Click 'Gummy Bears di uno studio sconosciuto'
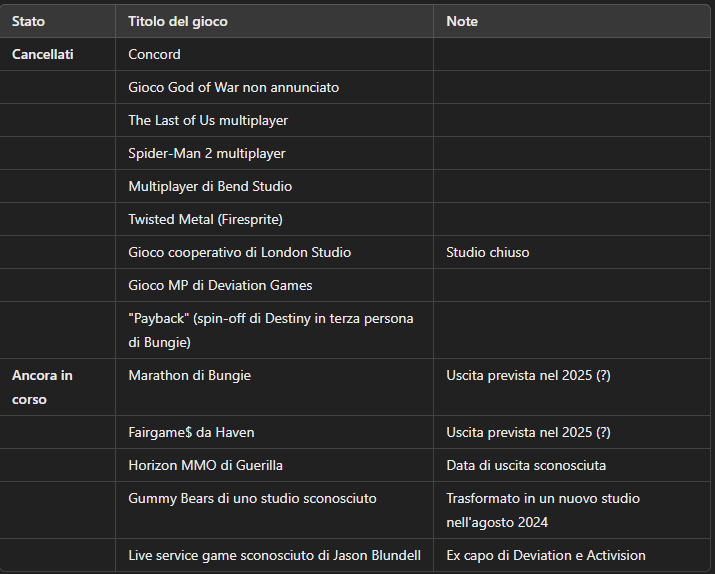715x574 pixels. pyautogui.click(x=252, y=498)
